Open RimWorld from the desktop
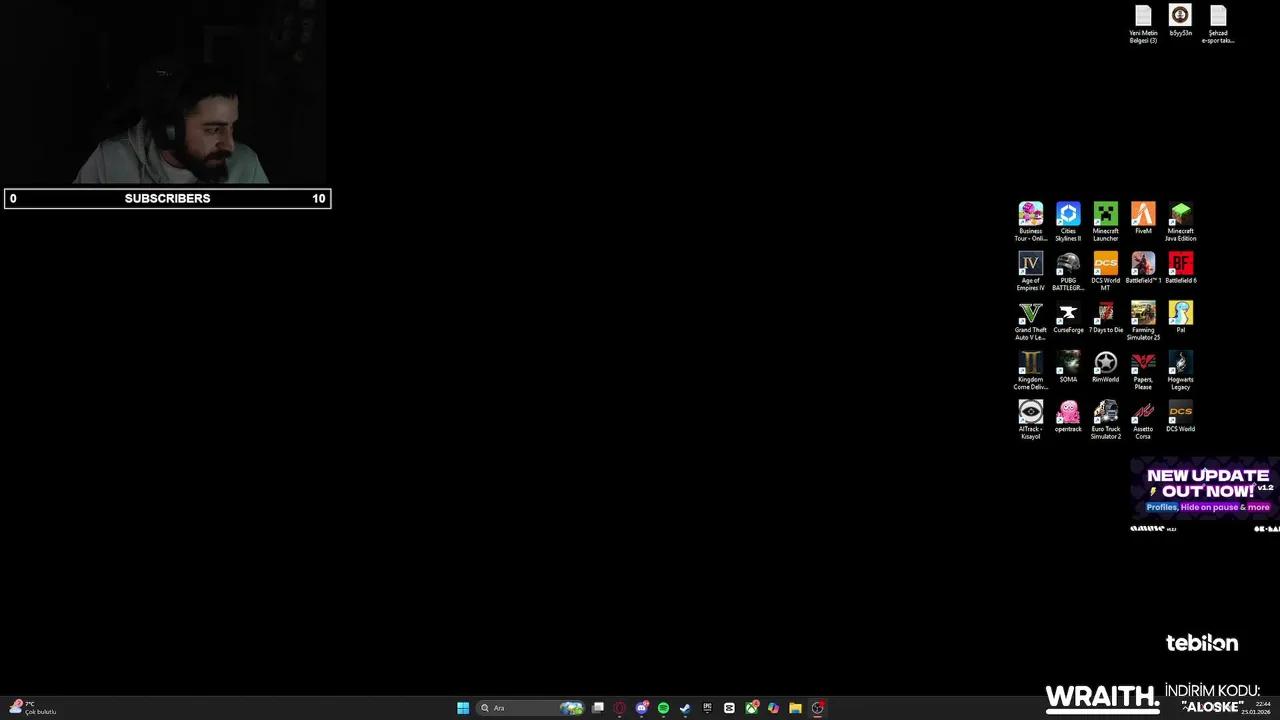This screenshot has height=720, width=1280. (1105, 363)
